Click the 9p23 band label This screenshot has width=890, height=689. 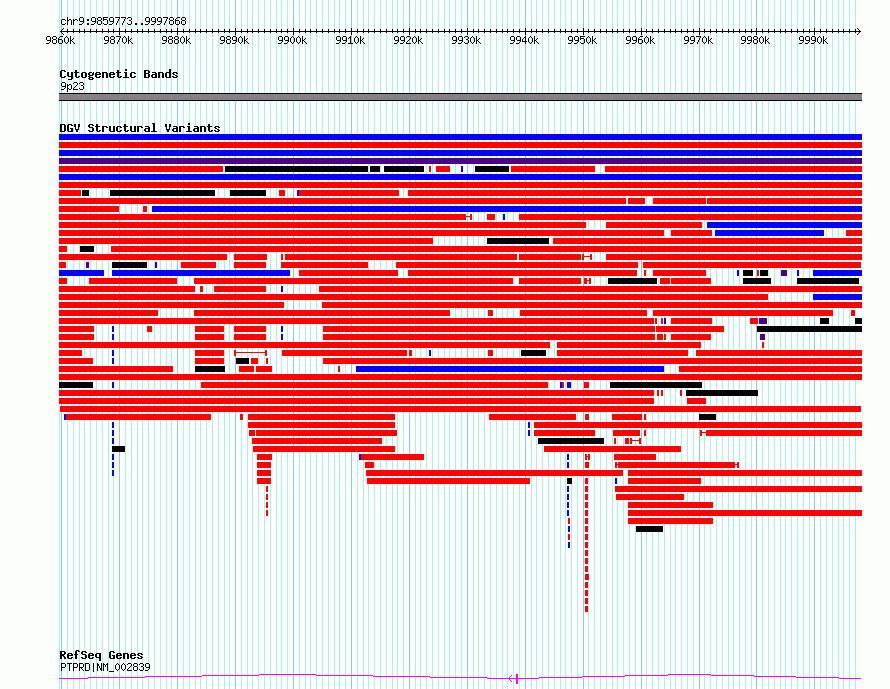(x=72, y=86)
